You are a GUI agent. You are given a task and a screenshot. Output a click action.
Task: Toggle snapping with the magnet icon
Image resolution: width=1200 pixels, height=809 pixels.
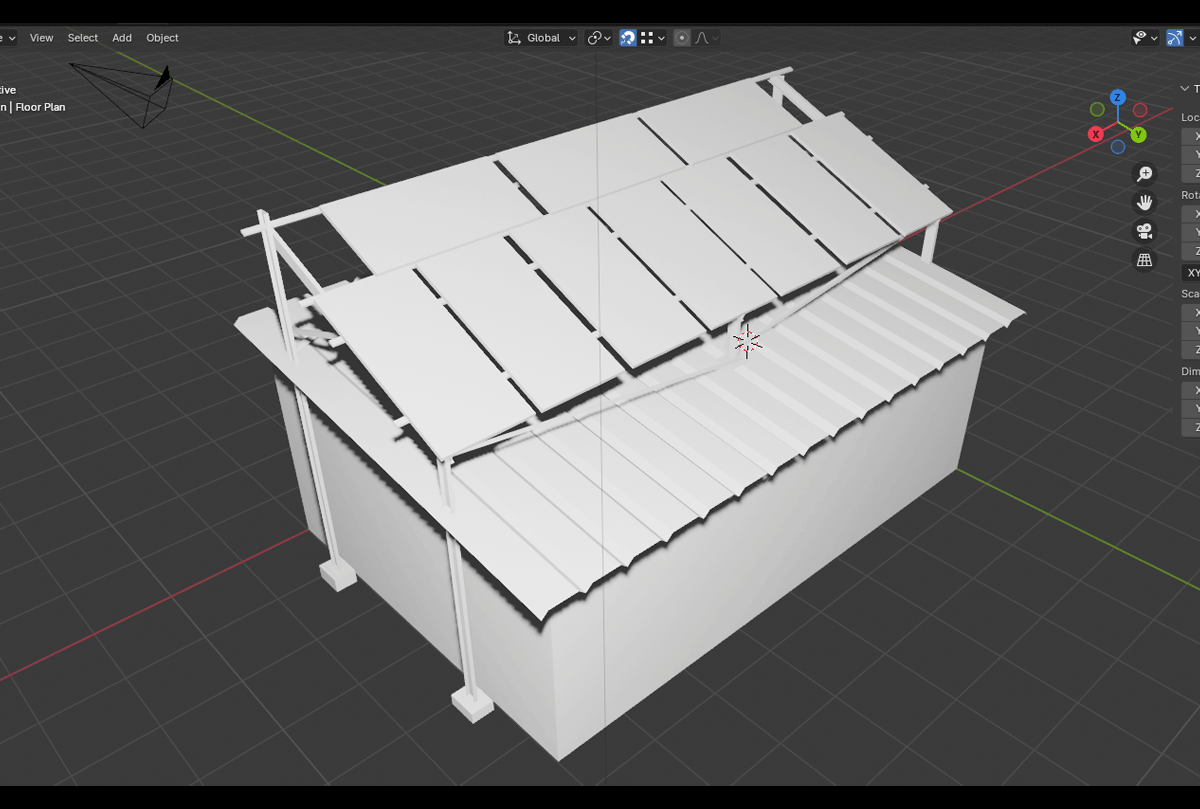pyautogui.click(x=628, y=38)
